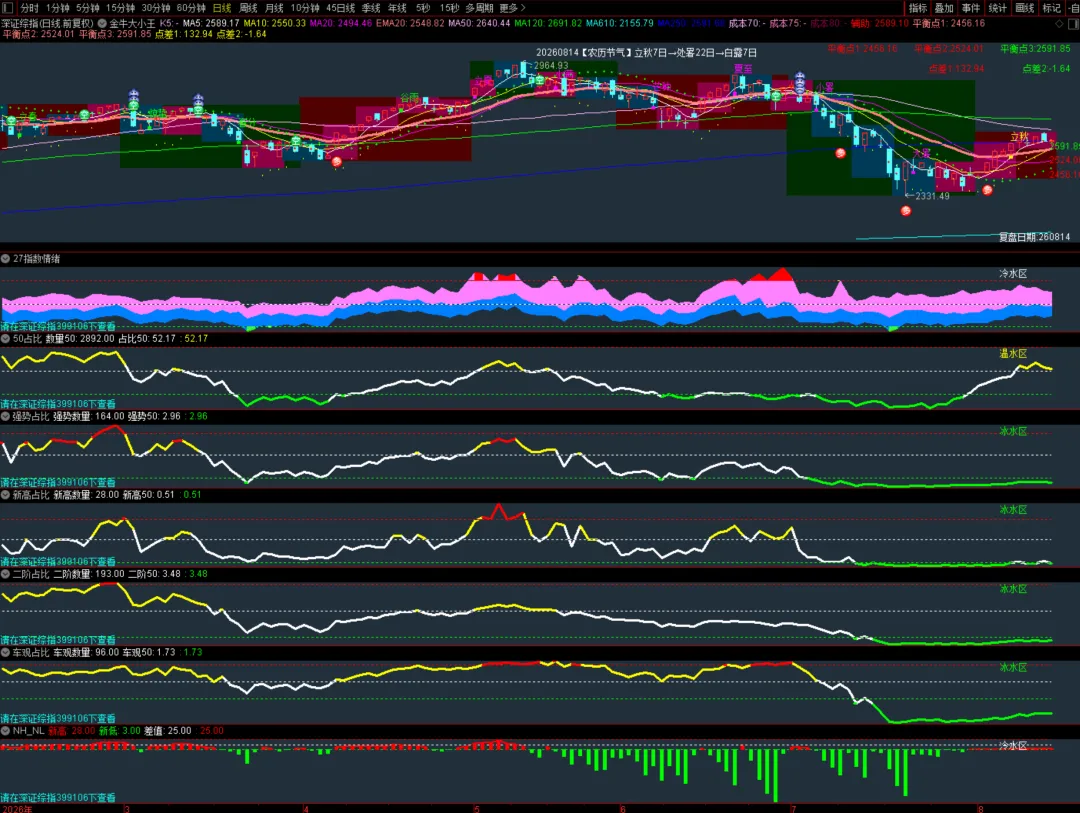Click the 夏至 solar term label on chart

(x=743, y=69)
